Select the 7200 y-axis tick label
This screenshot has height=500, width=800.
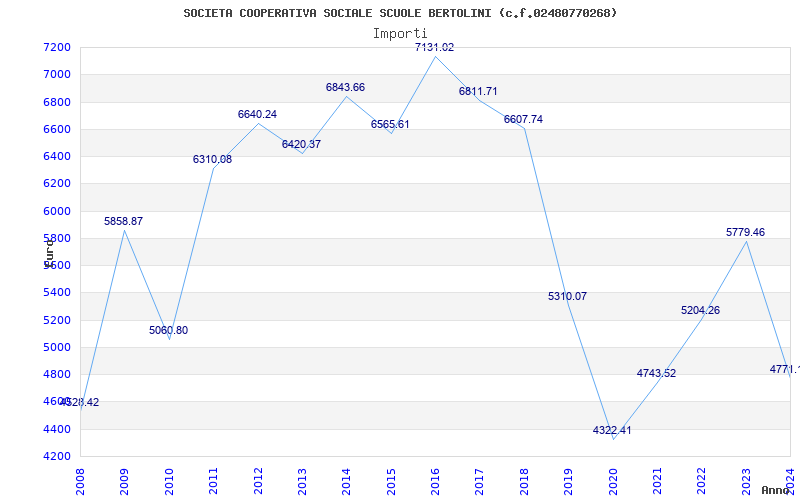[57, 47]
